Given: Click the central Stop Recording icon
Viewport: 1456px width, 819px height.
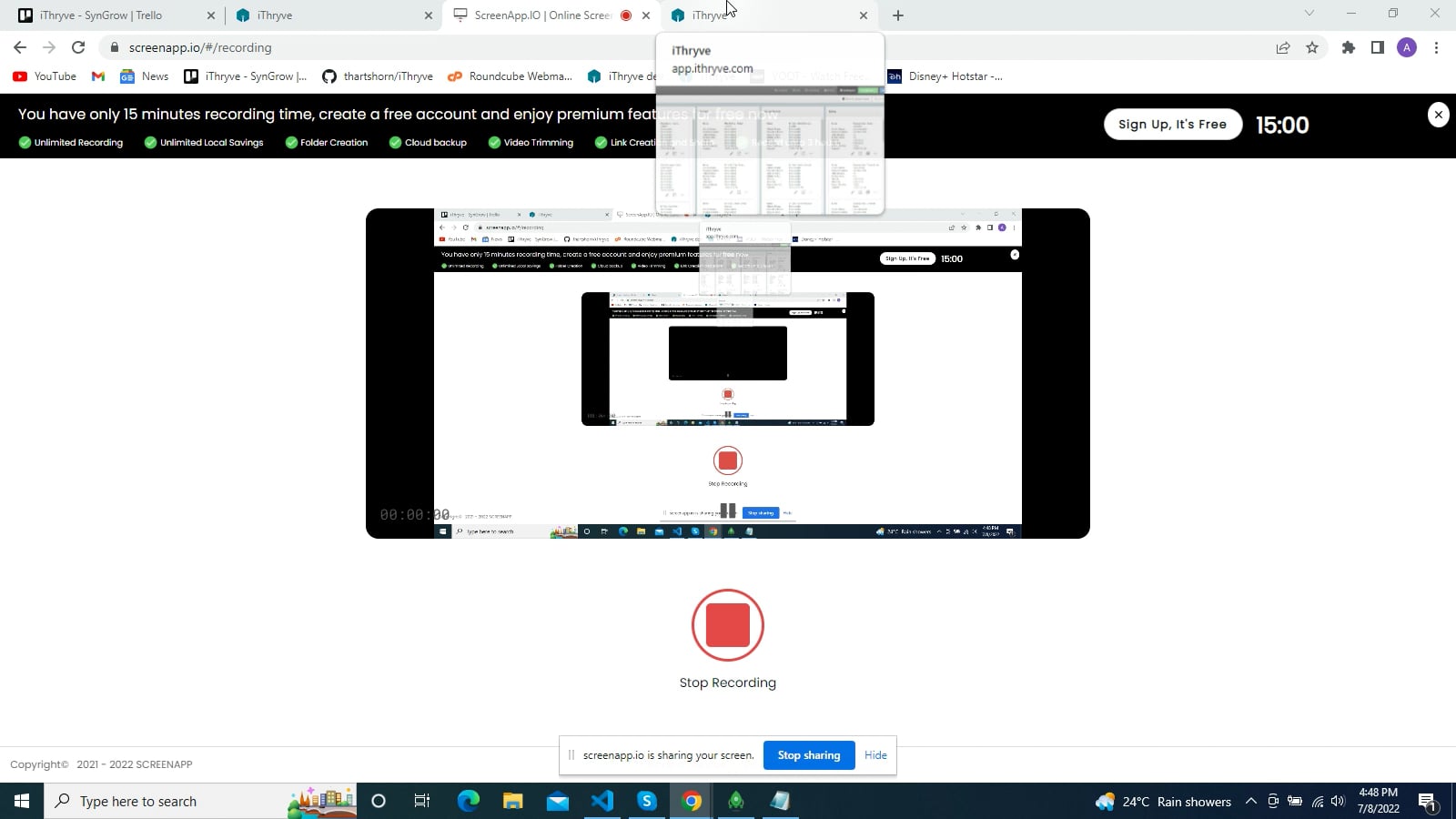Looking at the screenshot, I should [727, 625].
